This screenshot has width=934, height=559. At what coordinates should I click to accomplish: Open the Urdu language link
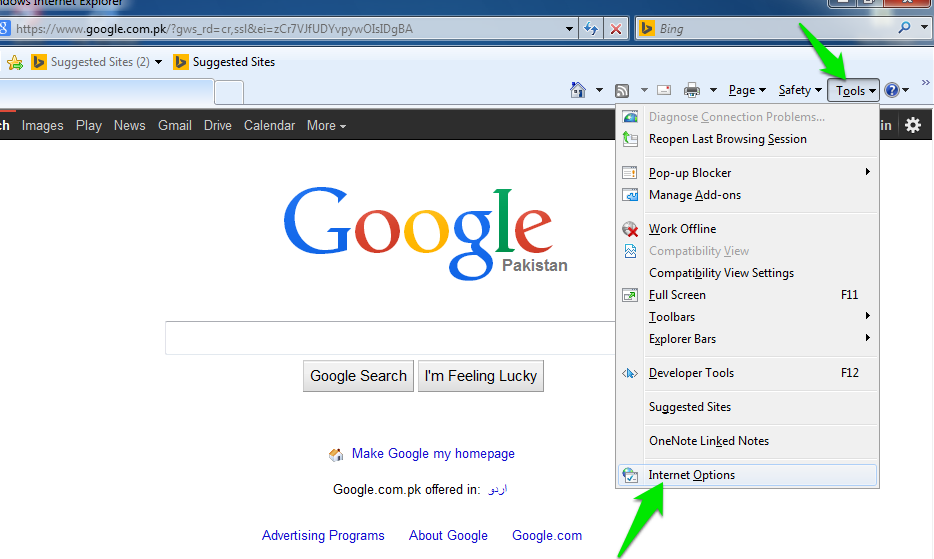pyautogui.click(x=497, y=489)
